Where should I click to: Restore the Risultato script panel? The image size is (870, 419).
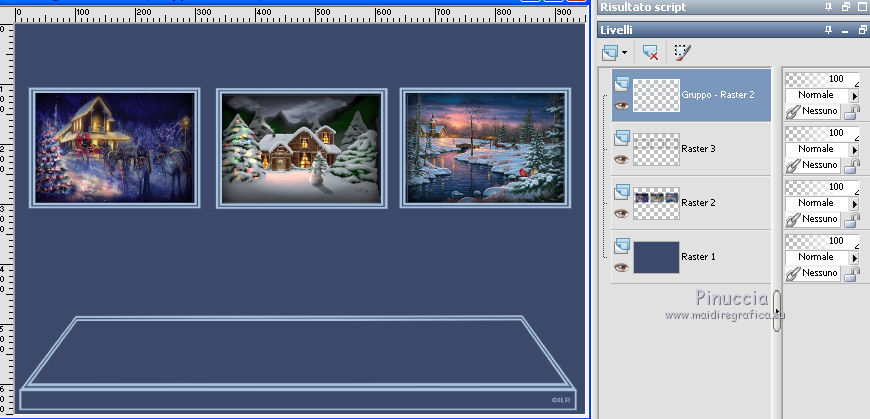[x=846, y=7]
